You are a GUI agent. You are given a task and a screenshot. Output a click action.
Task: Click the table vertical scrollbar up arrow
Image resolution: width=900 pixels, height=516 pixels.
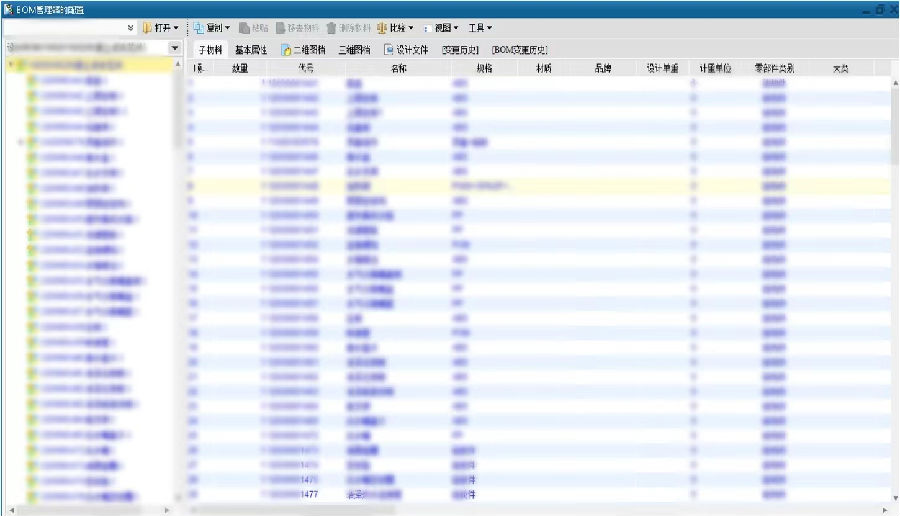pyautogui.click(x=895, y=83)
